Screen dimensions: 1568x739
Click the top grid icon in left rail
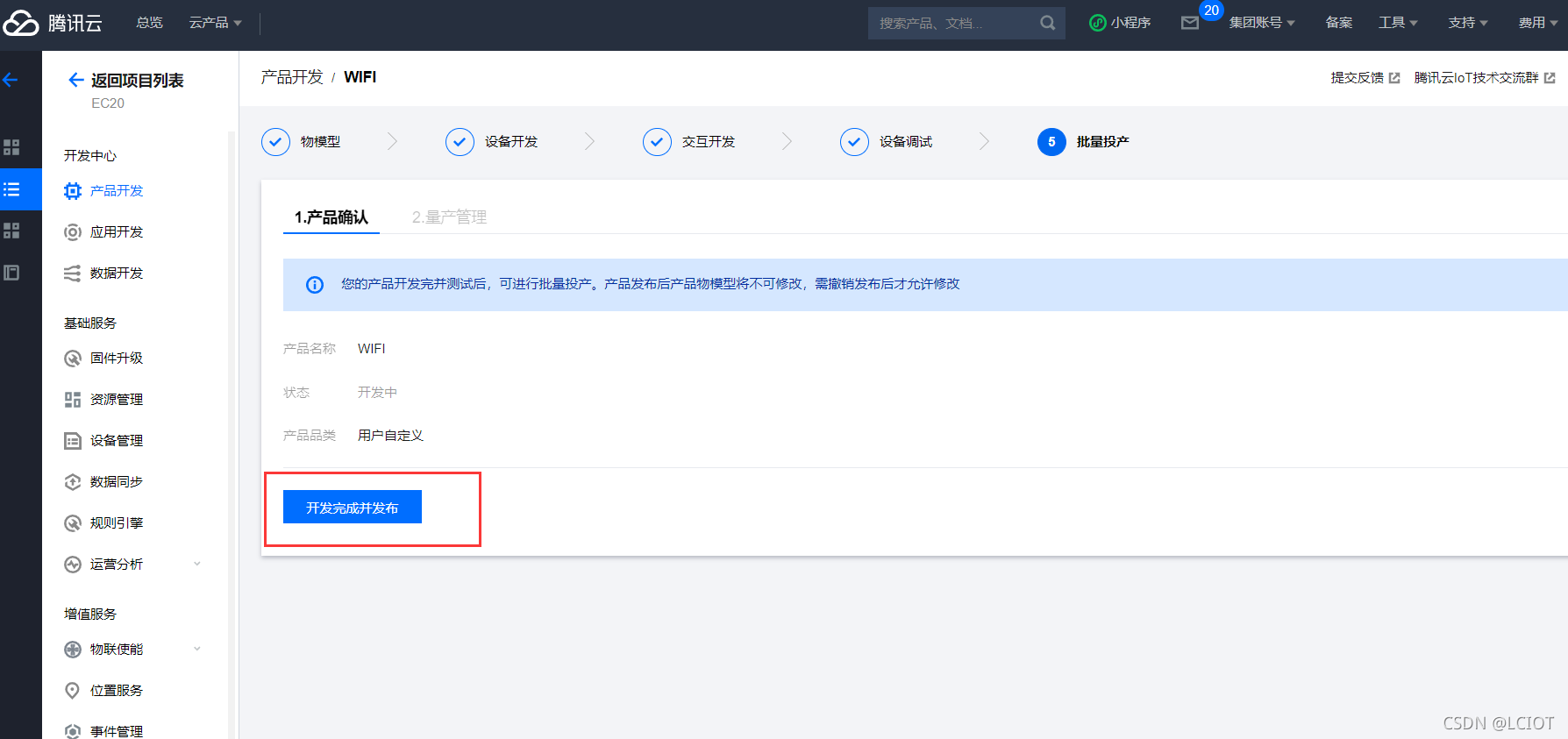click(11, 147)
